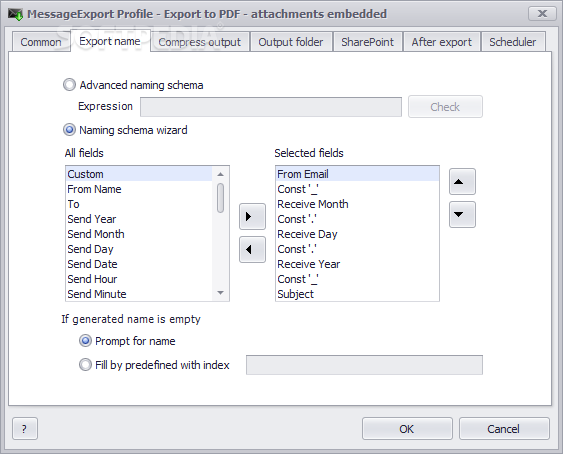Click the MessageExport title bar icon
This screenshot has width=563, height=454.
(15, 14)
